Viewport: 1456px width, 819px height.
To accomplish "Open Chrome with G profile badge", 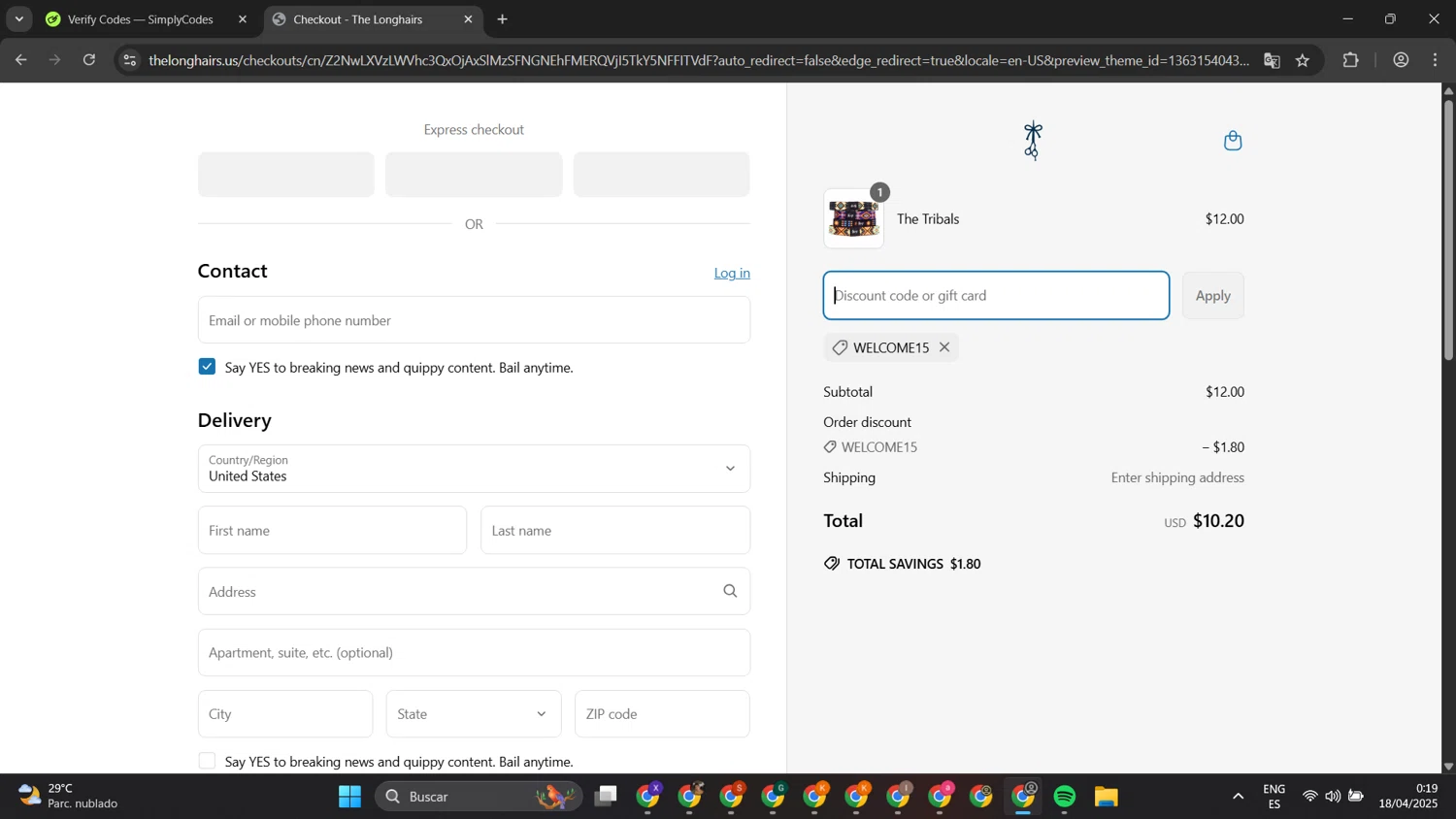I will click(775, 797).
